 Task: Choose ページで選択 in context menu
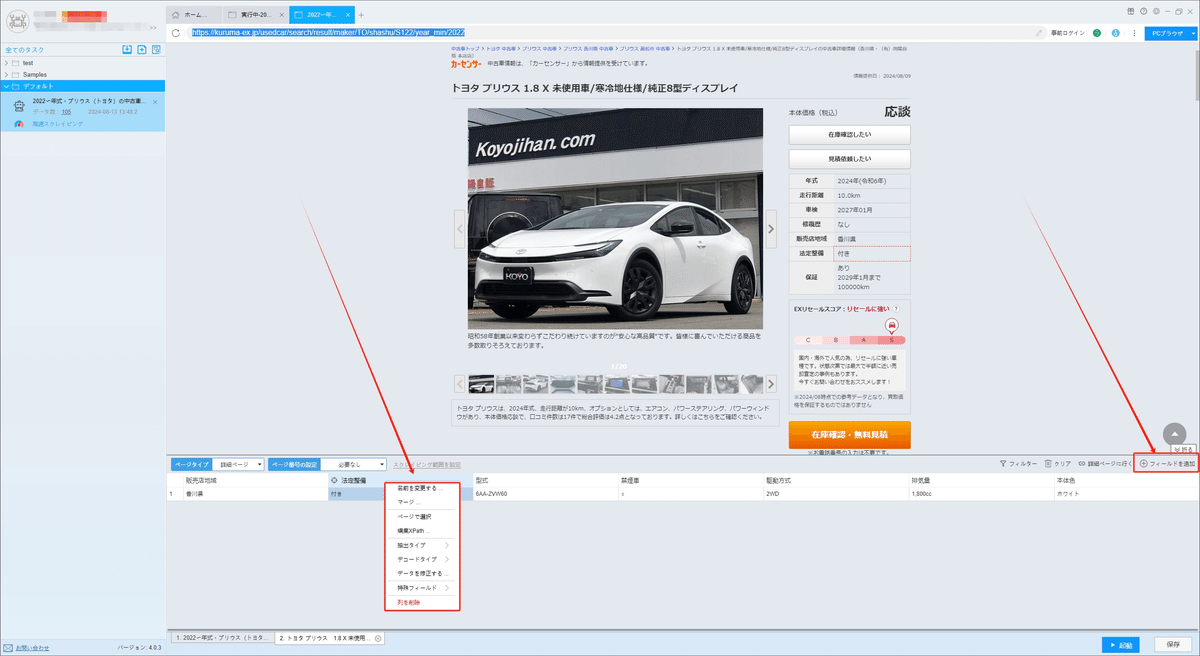421,516
